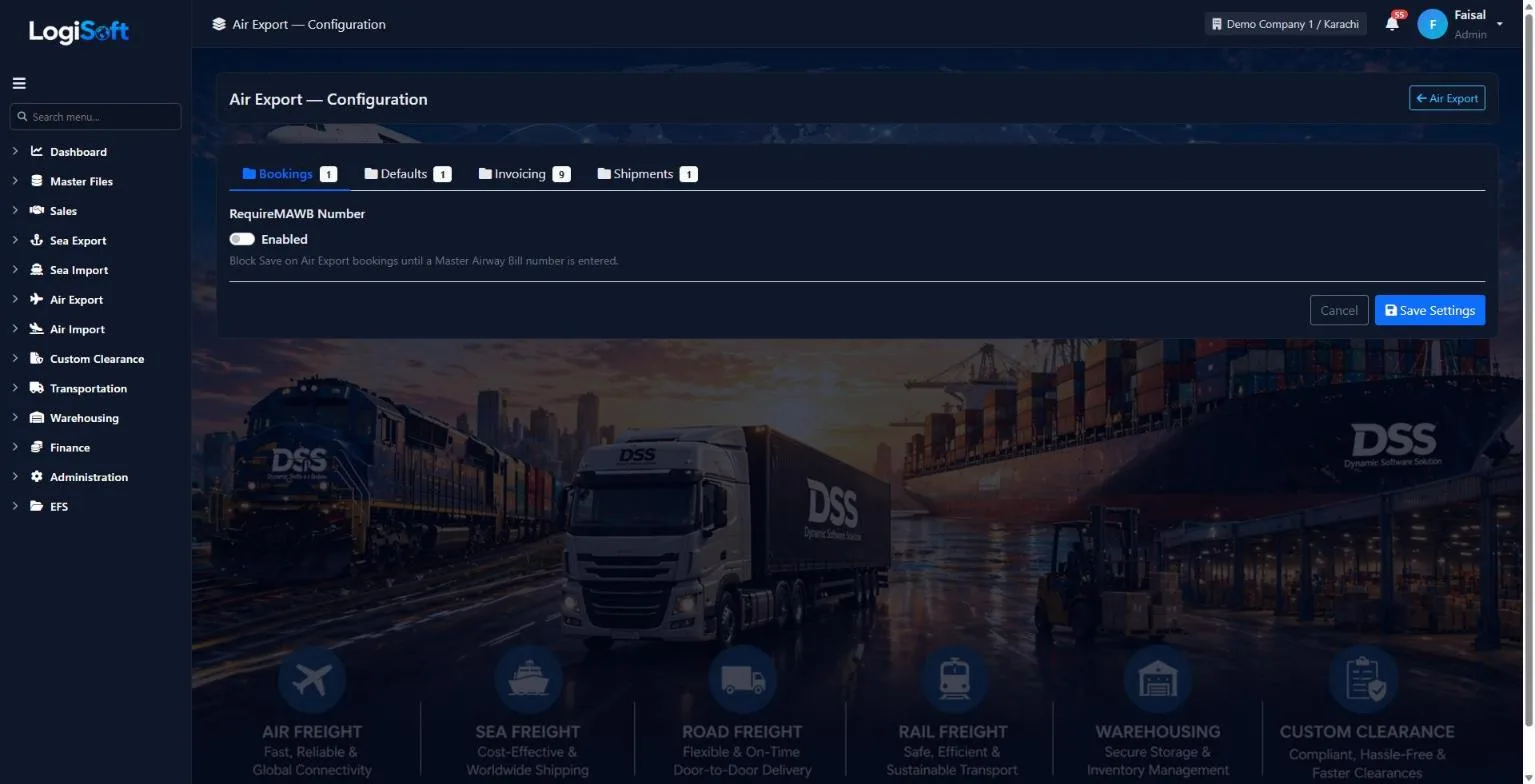Click the user avatar with letter F
The image size is (1535, 784).
(x=1432, y=24)
